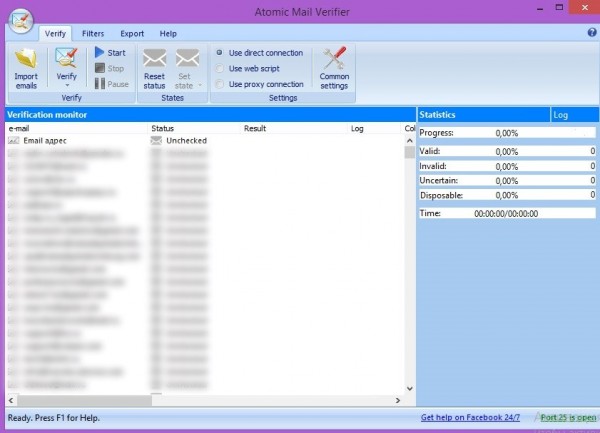Switch to the Statistics panel tab

(x=484, y=115)
